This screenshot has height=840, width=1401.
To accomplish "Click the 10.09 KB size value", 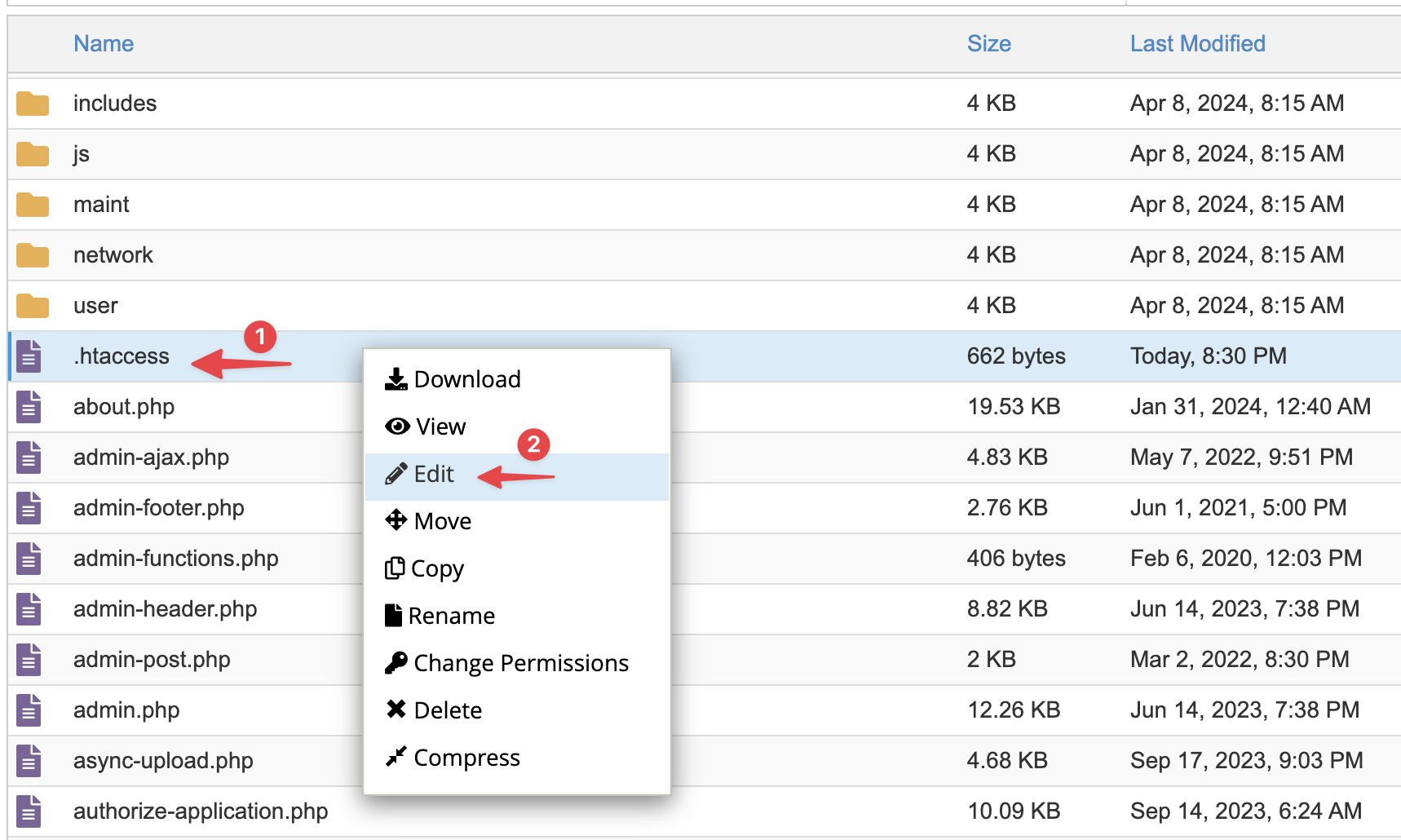I will [x=1014, y=811].
